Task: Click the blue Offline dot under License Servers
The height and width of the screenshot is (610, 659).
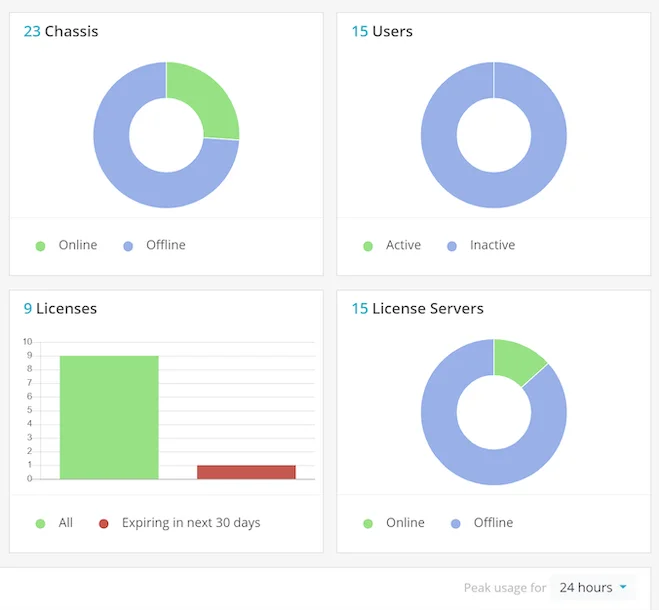Action: point(455,523)
